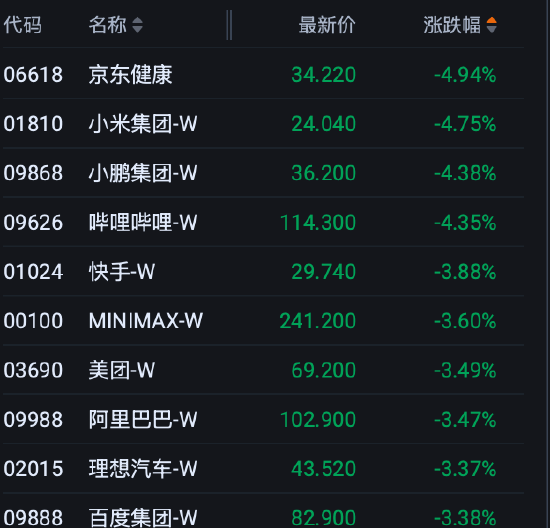
Task: Select stock code 09988
Action: (x=33, y=420)
